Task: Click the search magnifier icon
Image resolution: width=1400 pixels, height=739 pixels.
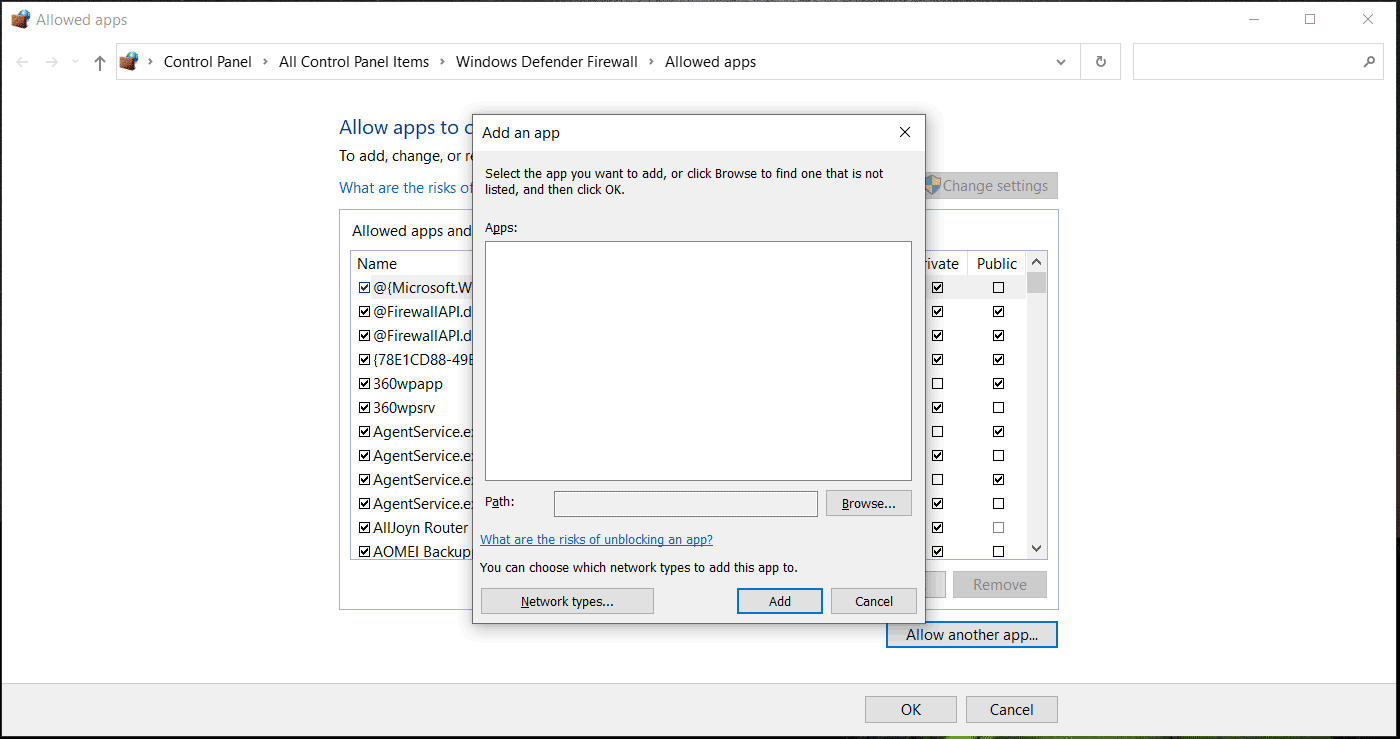Action: (x=1369, y=62)
